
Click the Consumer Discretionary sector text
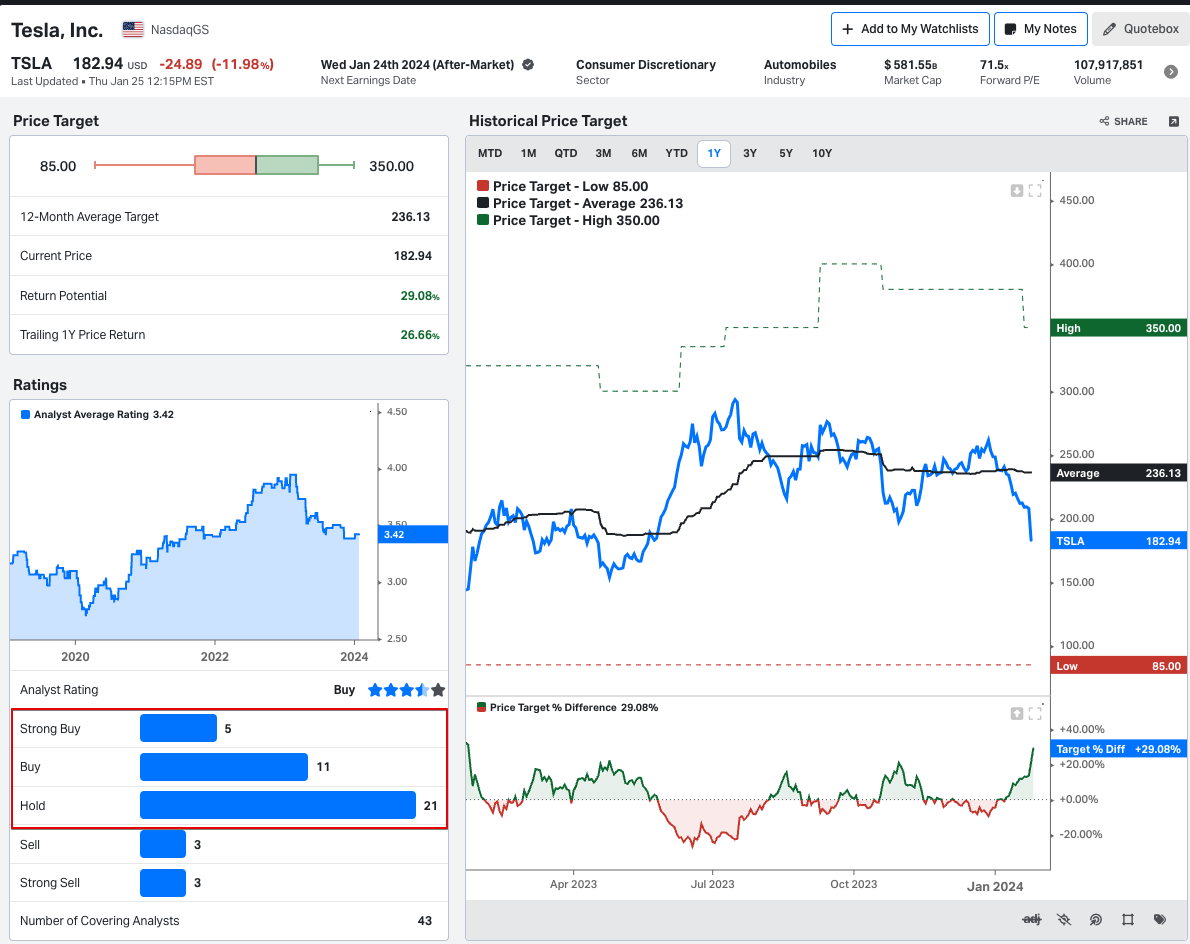point(646,65)
